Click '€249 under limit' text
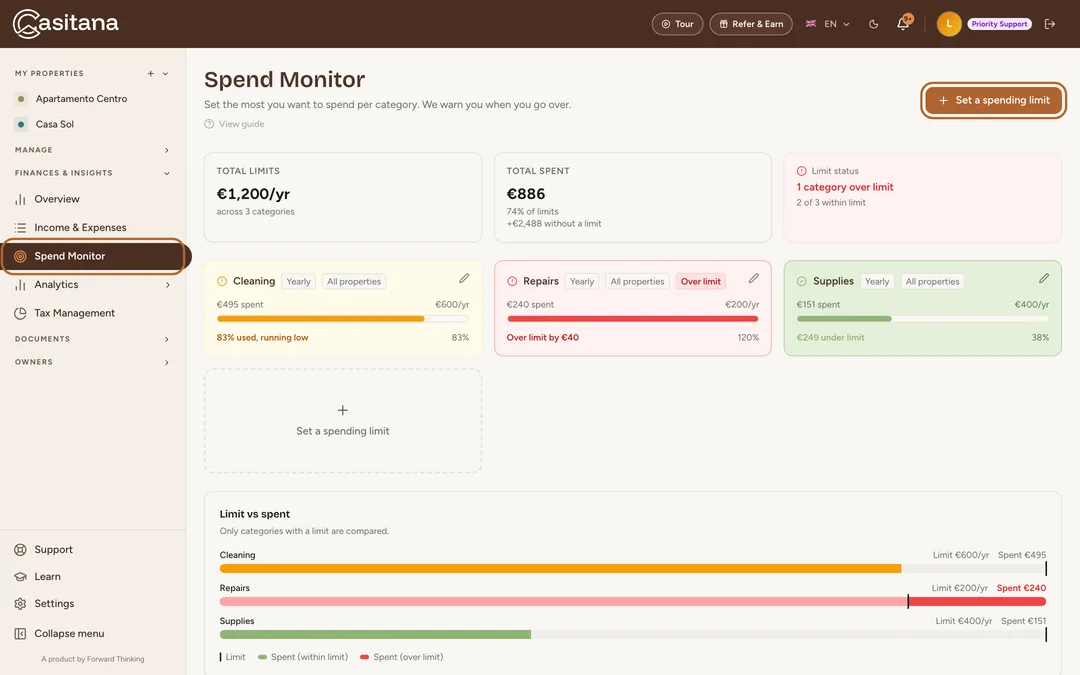The height and width of the screenshot is (675, 1080). pos(830,338)
